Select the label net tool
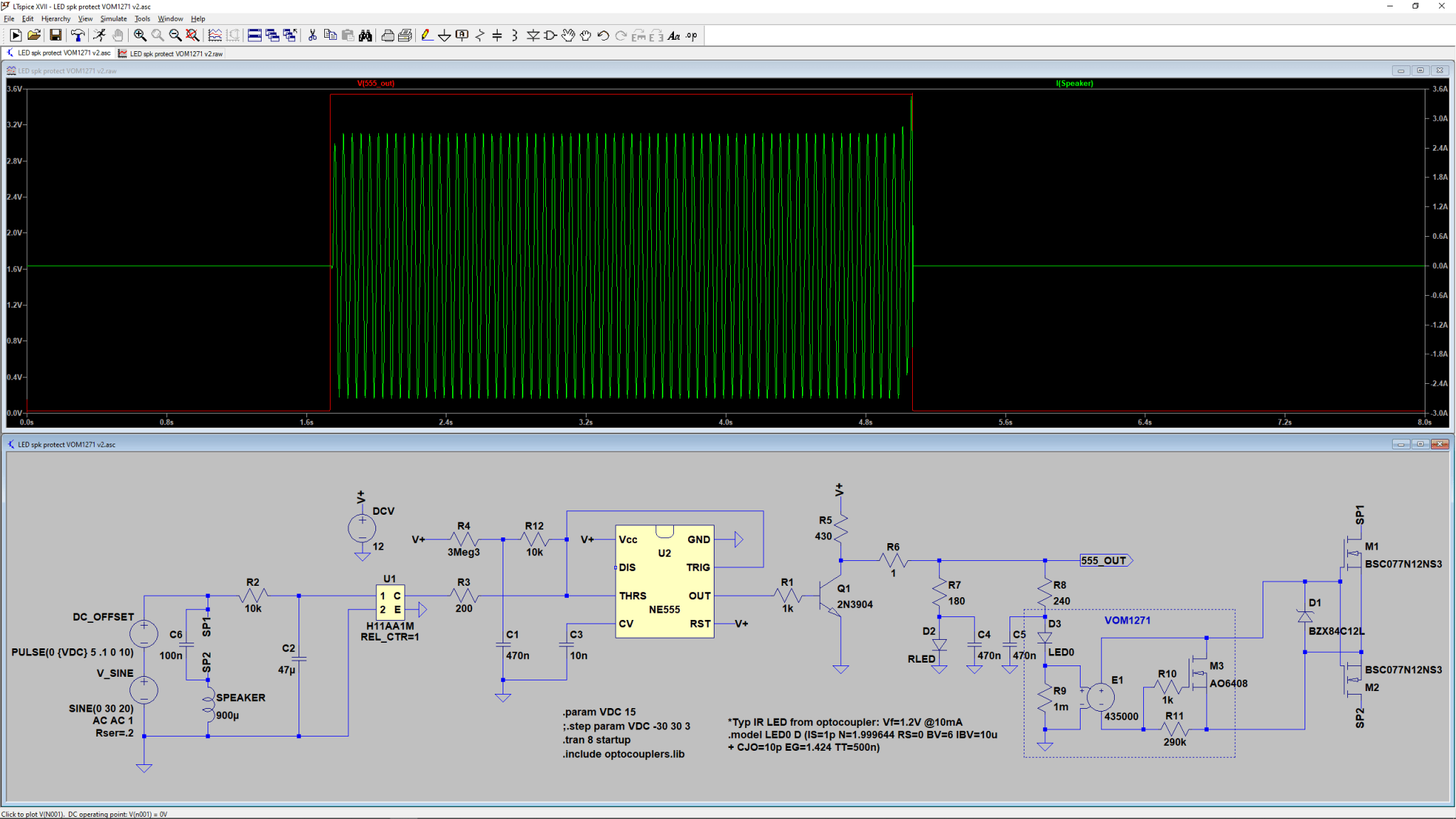Viewport: 1456px width, 819px height. click(x=462, y=35)
